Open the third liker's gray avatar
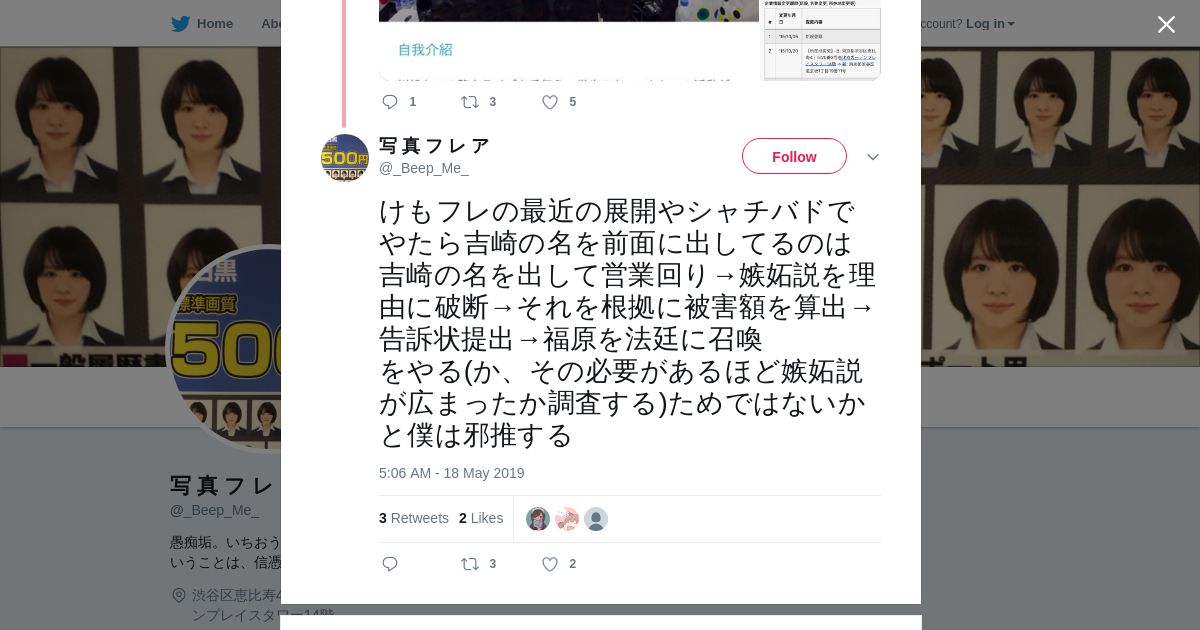The height and width of the screenshot is (630, 1200). (x=596, y=519)
